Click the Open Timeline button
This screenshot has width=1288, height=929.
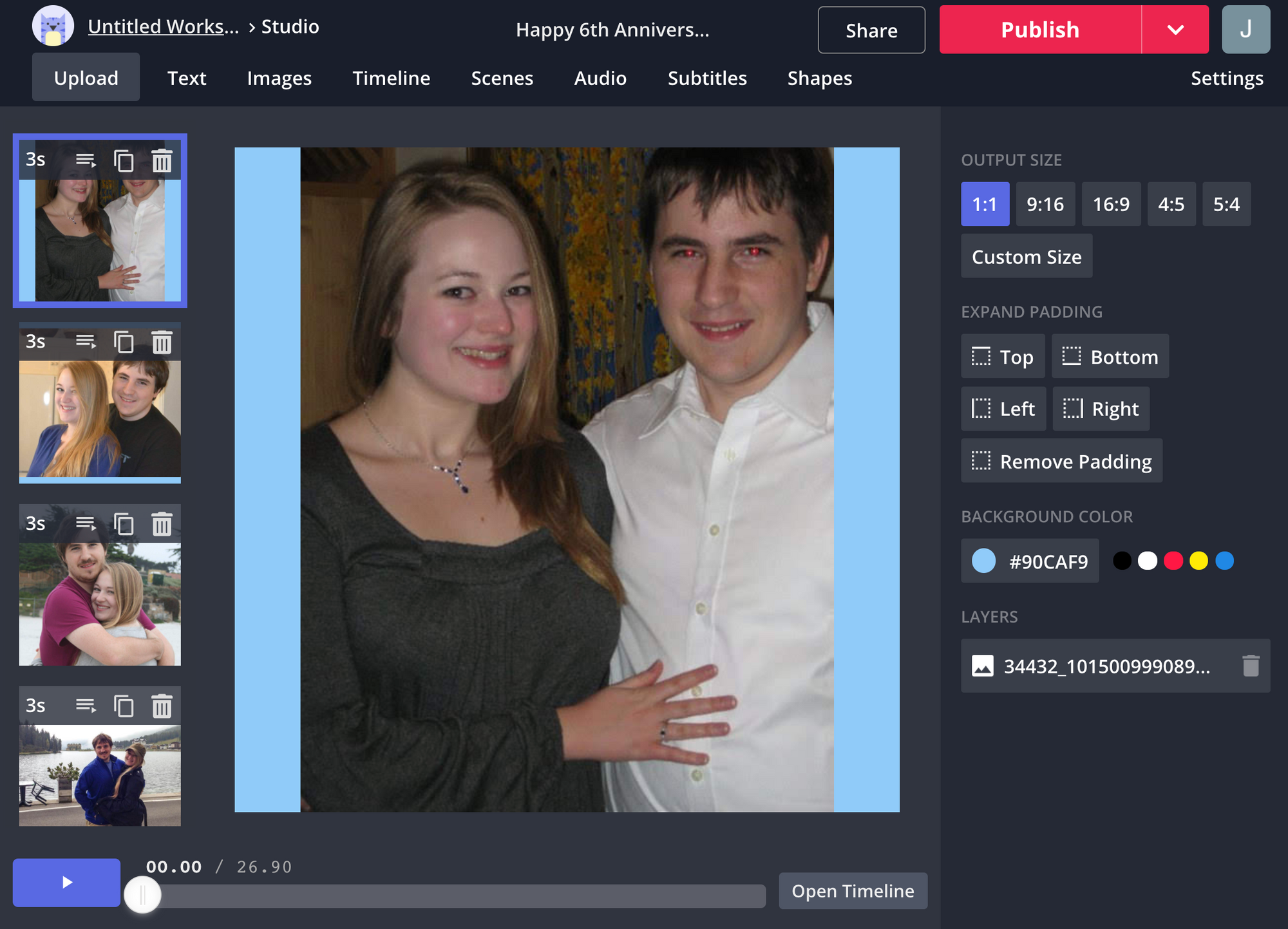tap(852, 891)
